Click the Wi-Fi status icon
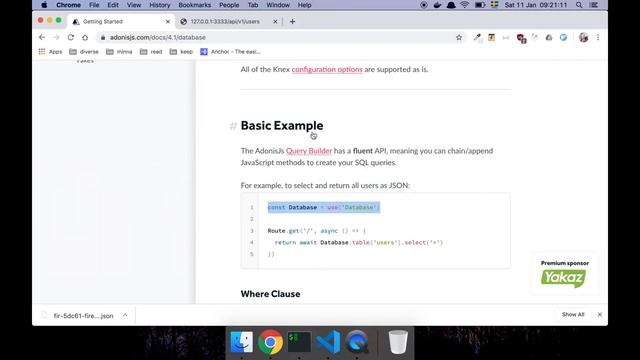Viewport: 640px width, 360px height. point(464,5)
